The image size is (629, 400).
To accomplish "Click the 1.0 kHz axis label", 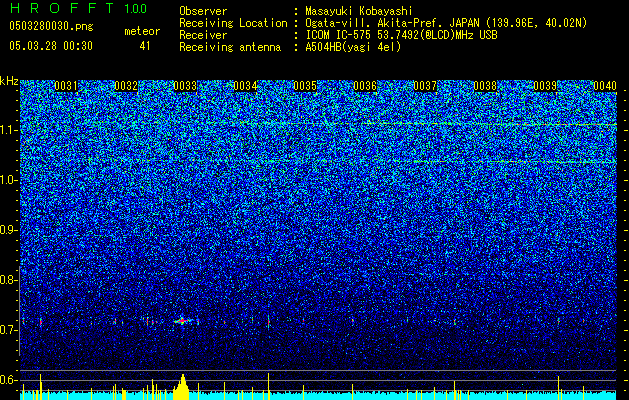I will (x=8, y=180).
